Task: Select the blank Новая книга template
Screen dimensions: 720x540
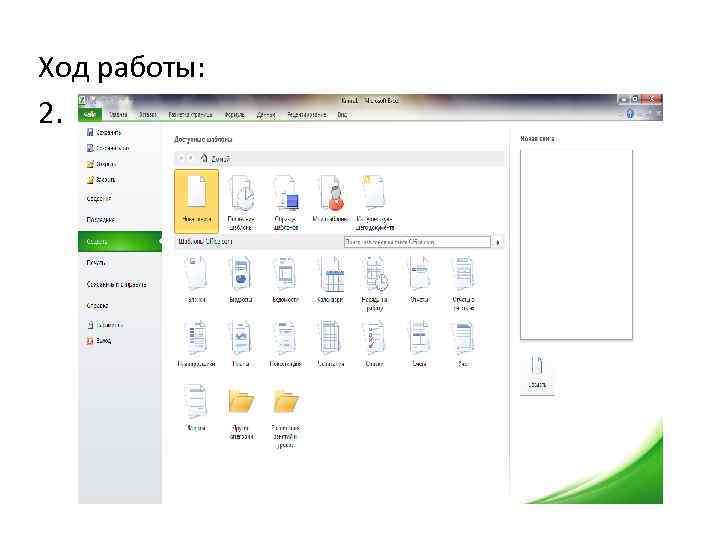Action: click(x=197, y=201)
